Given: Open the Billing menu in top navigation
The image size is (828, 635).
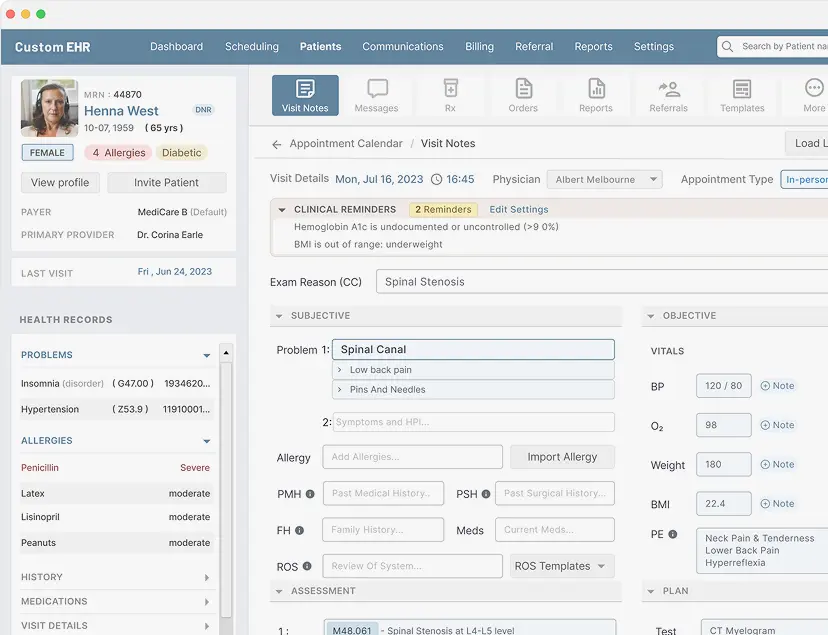Looking at the screenshot, I should [x=479, y=46].
